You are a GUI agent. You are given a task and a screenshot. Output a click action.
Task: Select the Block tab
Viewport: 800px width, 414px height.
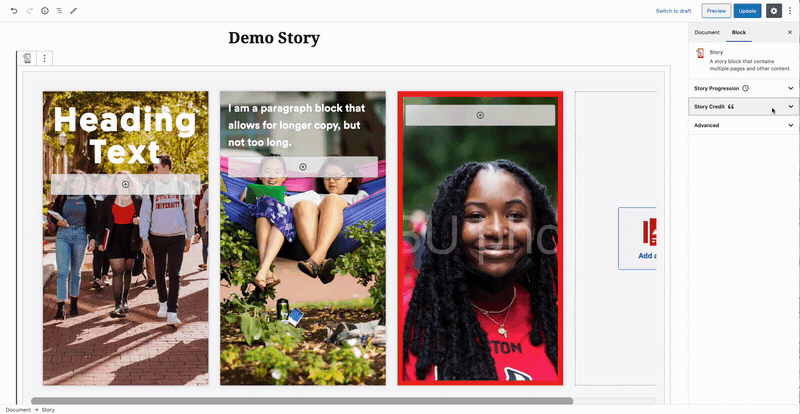[x=739, y=32]
